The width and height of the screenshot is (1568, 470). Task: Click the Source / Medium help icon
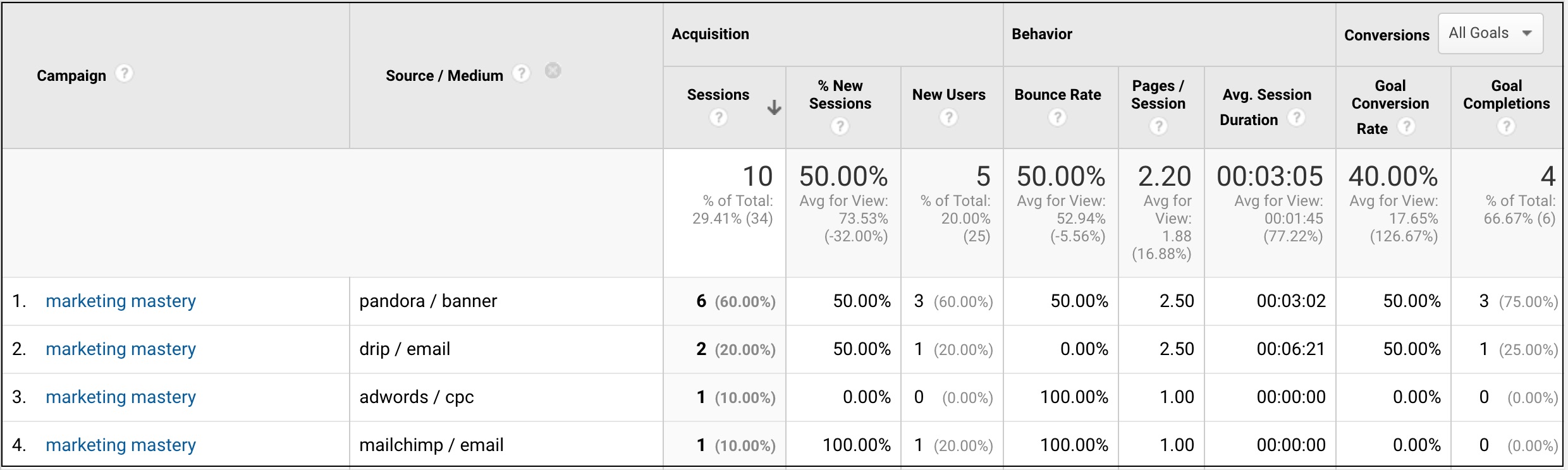[521, 74]
